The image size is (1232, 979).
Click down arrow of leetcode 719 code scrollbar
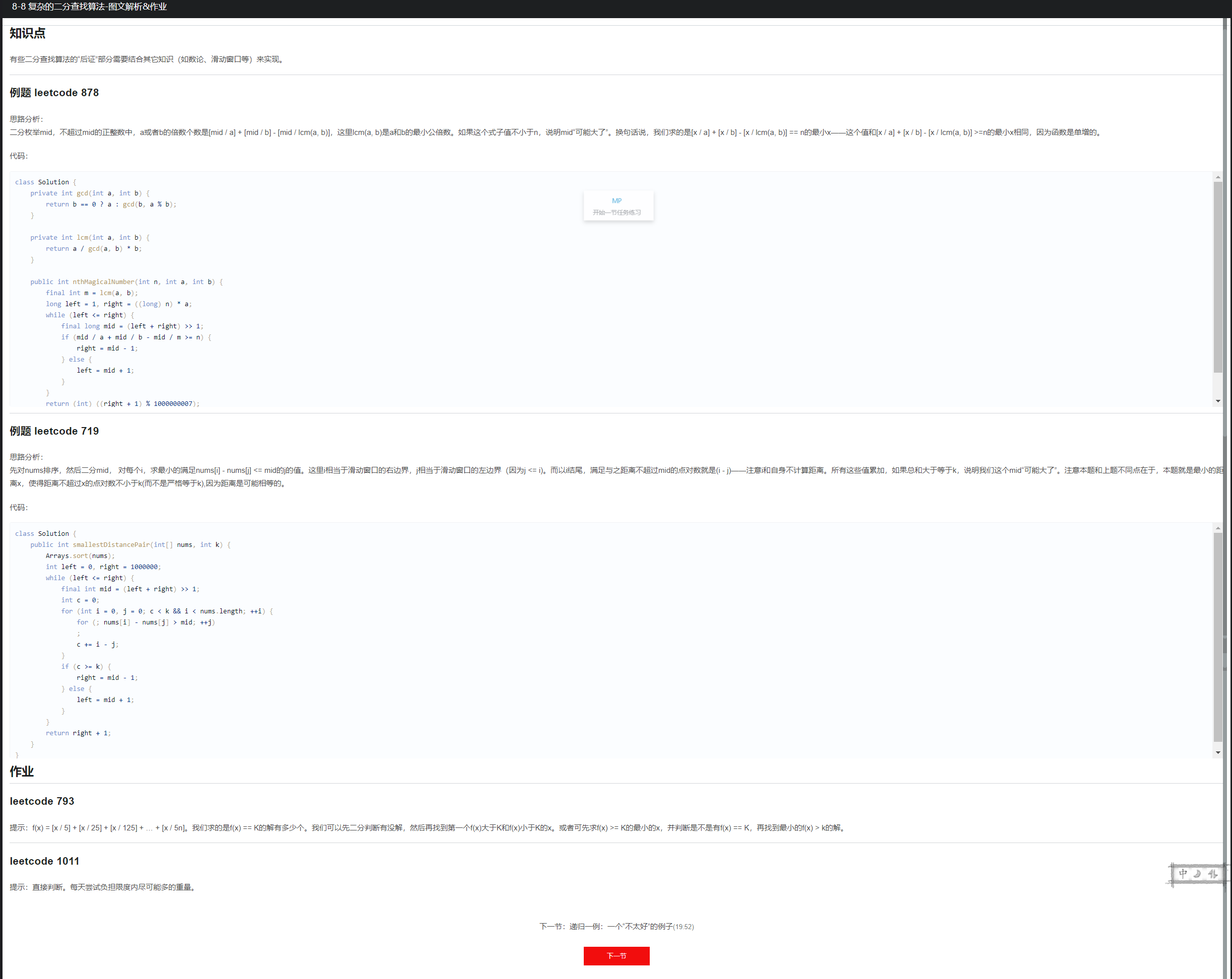coord(1218,752)
